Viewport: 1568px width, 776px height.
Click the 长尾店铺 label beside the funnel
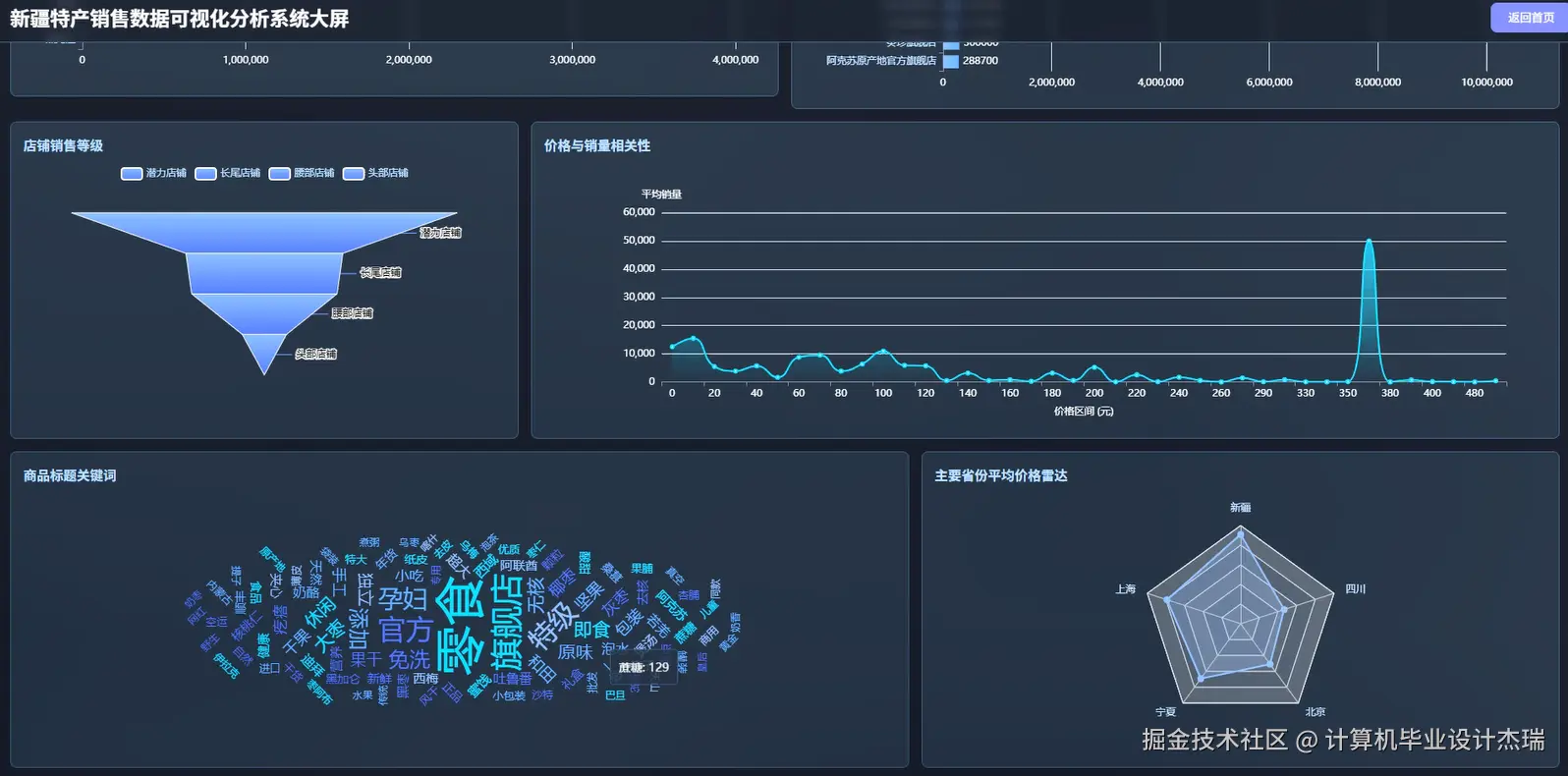pos(380,273)
